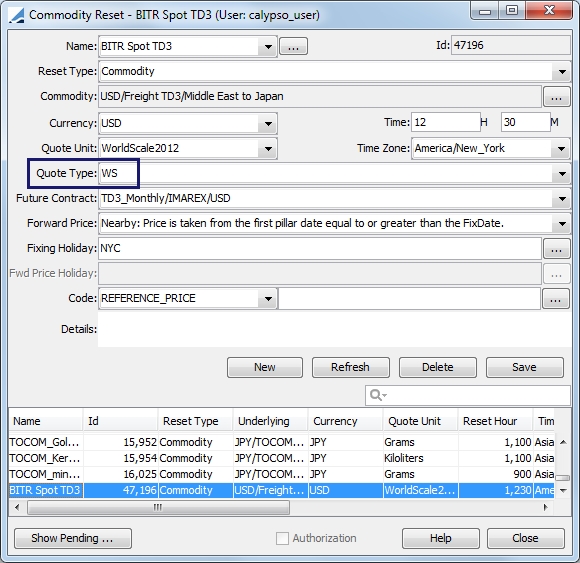The height and width of the screenshot is (563, 580).
Task: Click the Show Pending button
Action: 73,538
